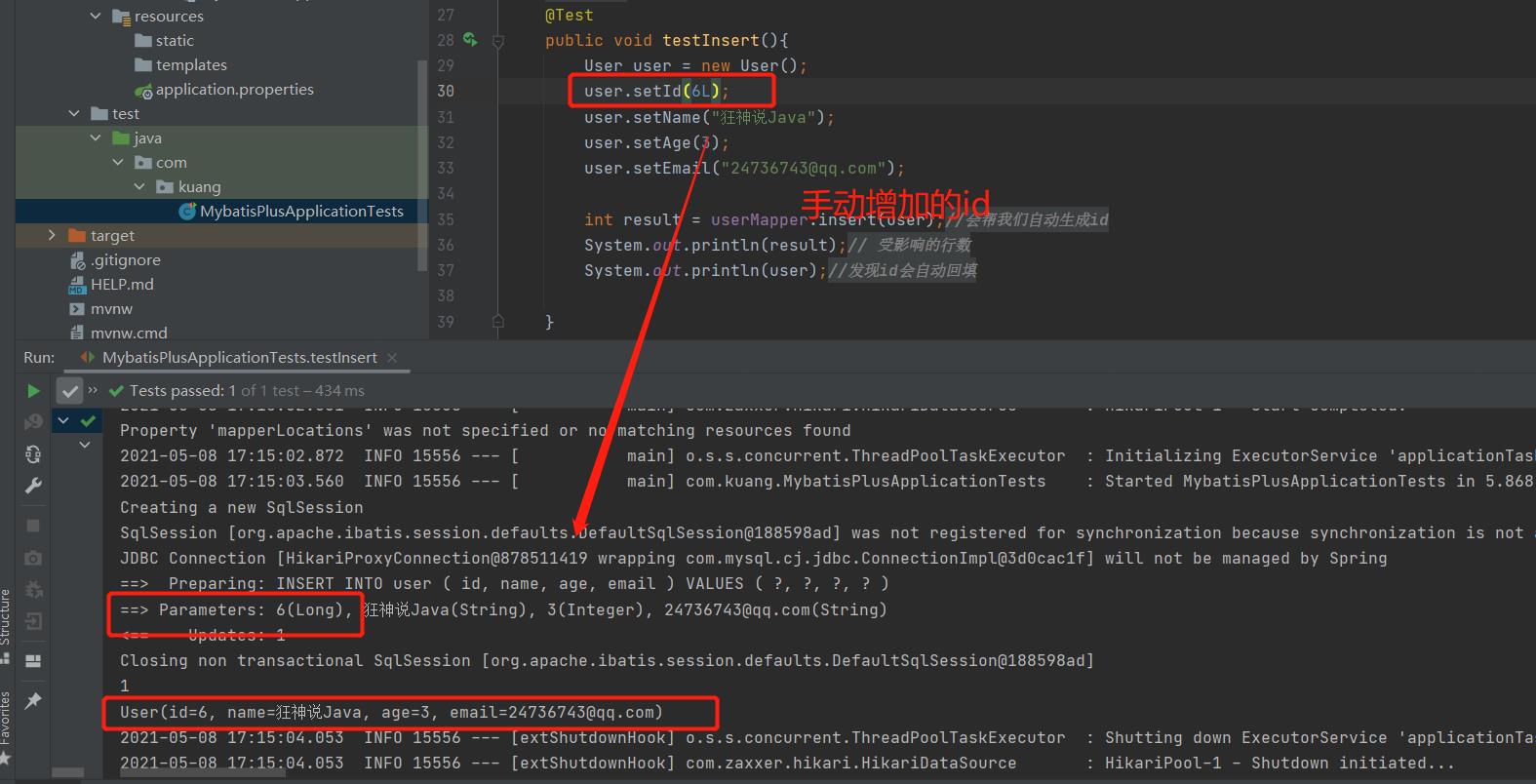Viewport: 1536px width, 784px height.
Task: Click the 'Closing non transactional SqlSession' line
Action: [x=607, y=660]
